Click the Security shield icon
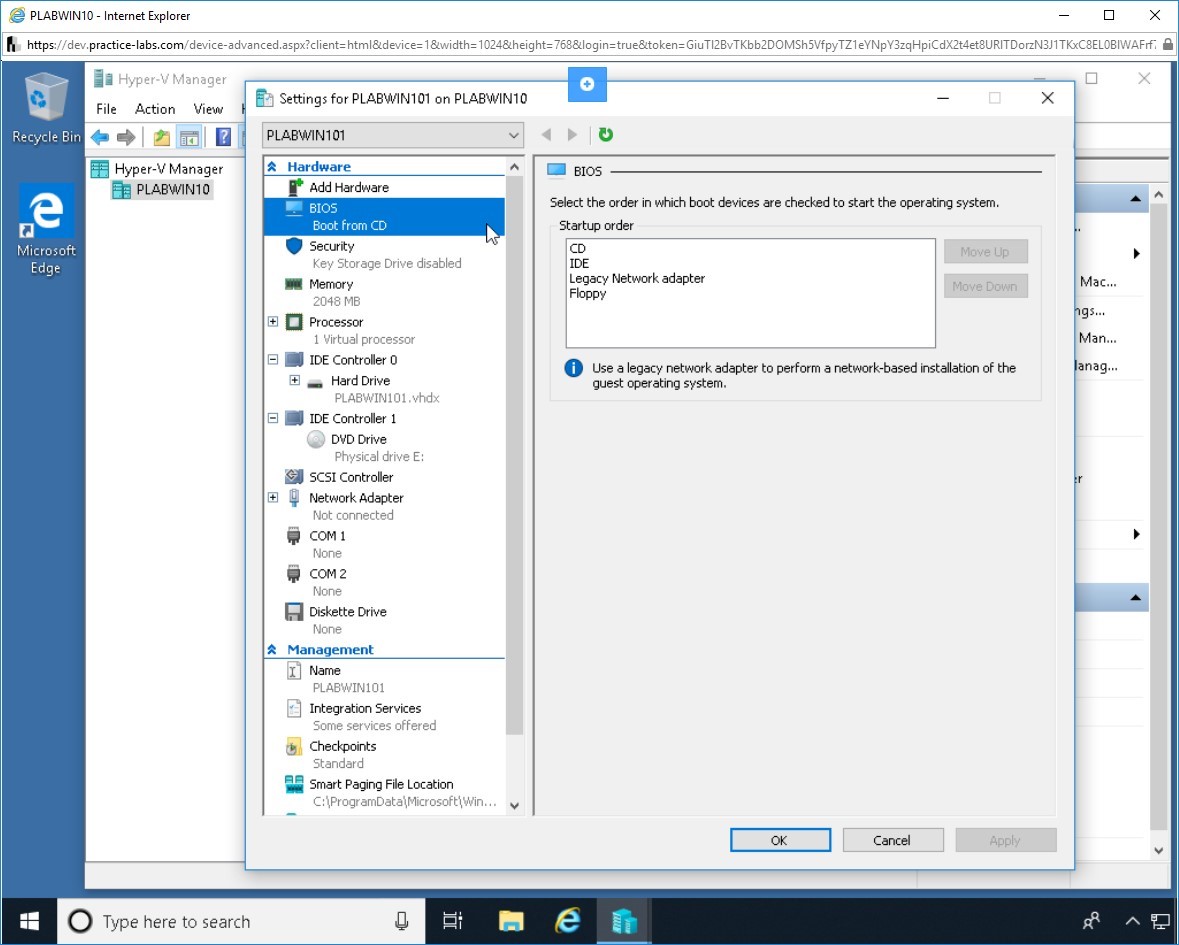The image size is (1179, 945). tap(294, 246)
